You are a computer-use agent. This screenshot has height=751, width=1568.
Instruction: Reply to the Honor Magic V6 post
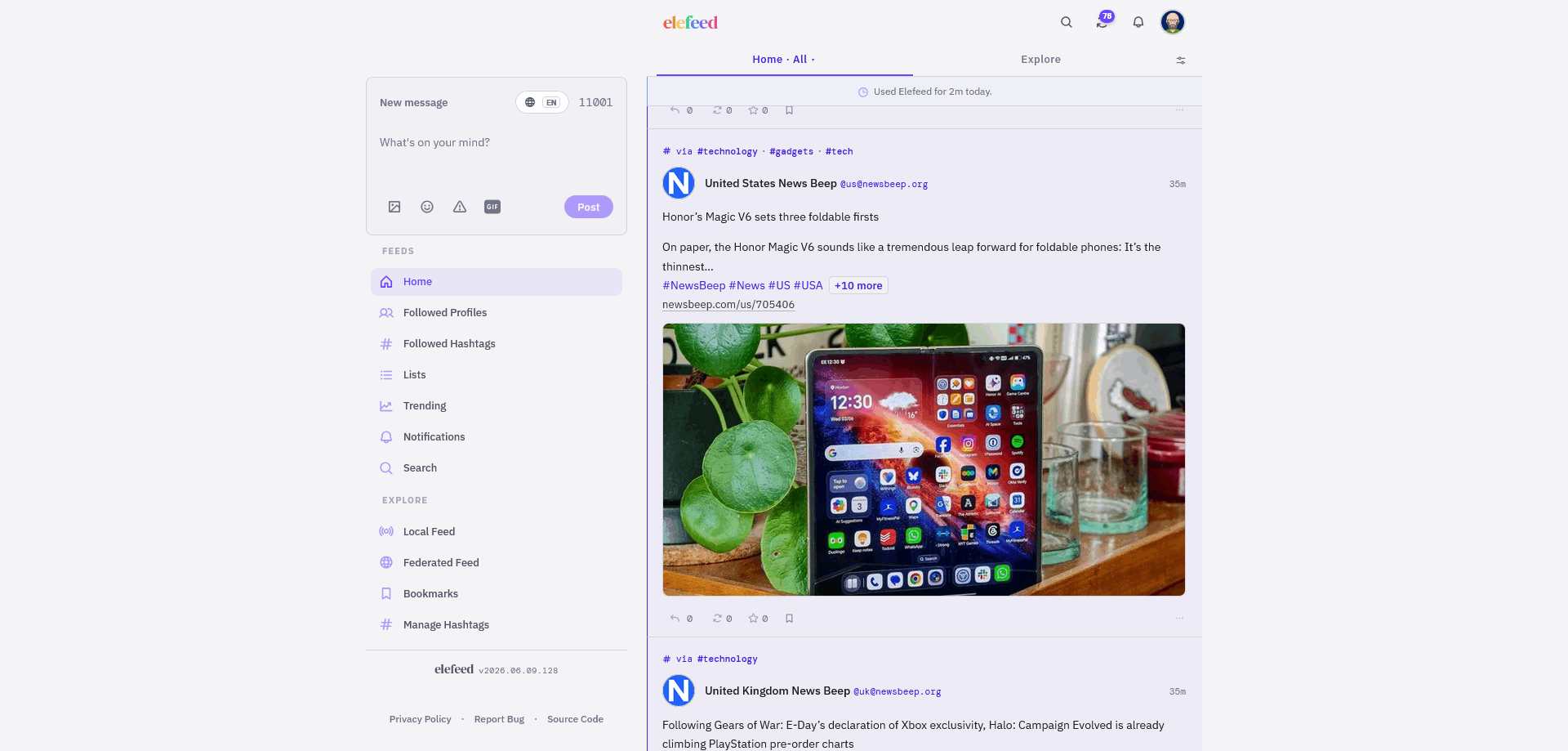coord(681,619)
